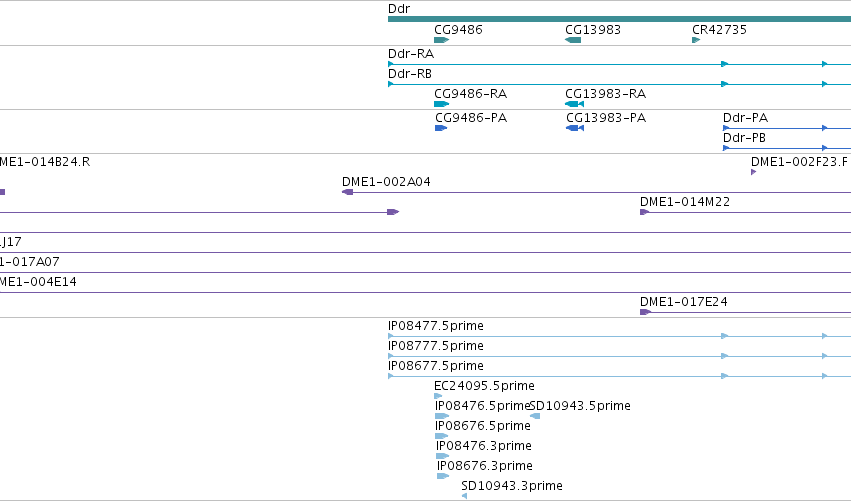
Task: Select the DME1-017E24 BAC start glyph
Action: click(x=645, y=312)
